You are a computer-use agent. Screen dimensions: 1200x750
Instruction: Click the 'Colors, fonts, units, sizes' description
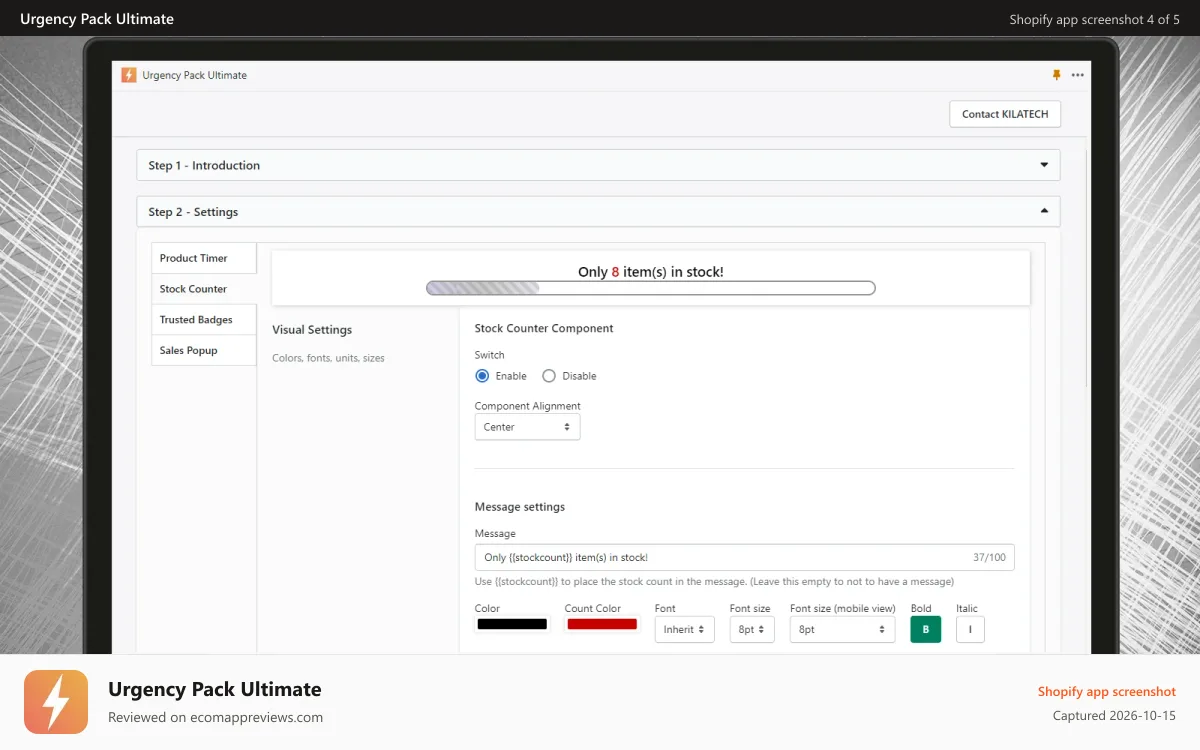328,358
